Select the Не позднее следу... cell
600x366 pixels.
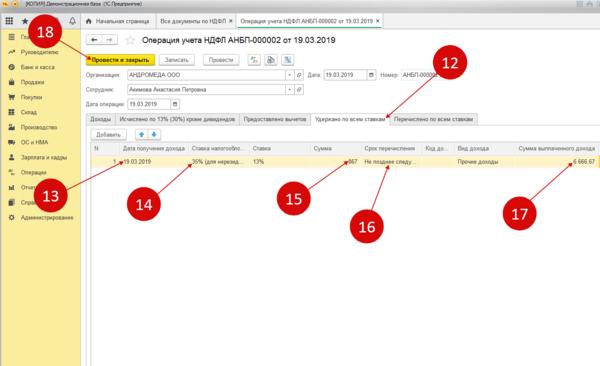[x=391, y=162]
